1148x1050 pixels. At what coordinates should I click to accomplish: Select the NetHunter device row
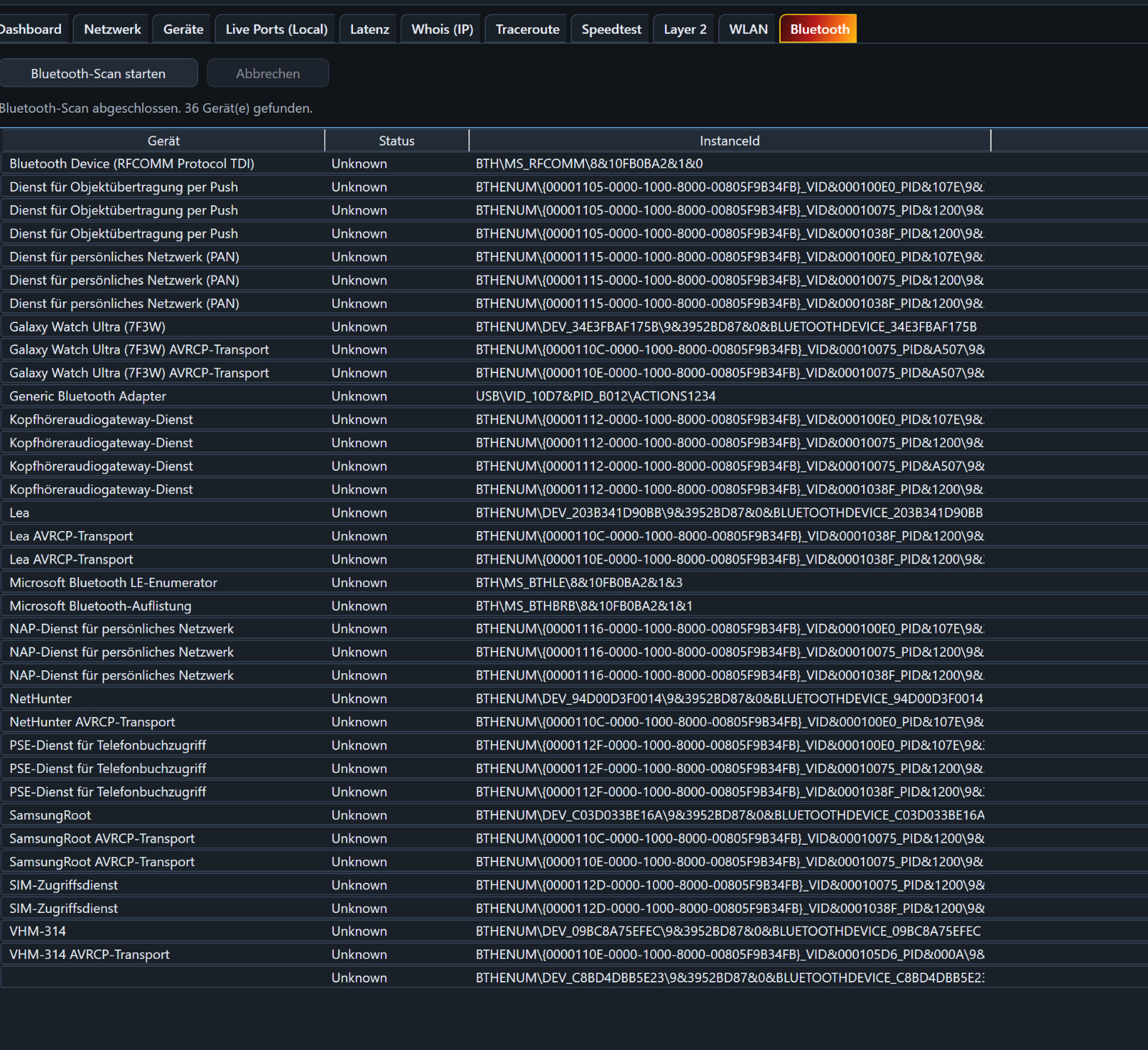coord(574,698)
